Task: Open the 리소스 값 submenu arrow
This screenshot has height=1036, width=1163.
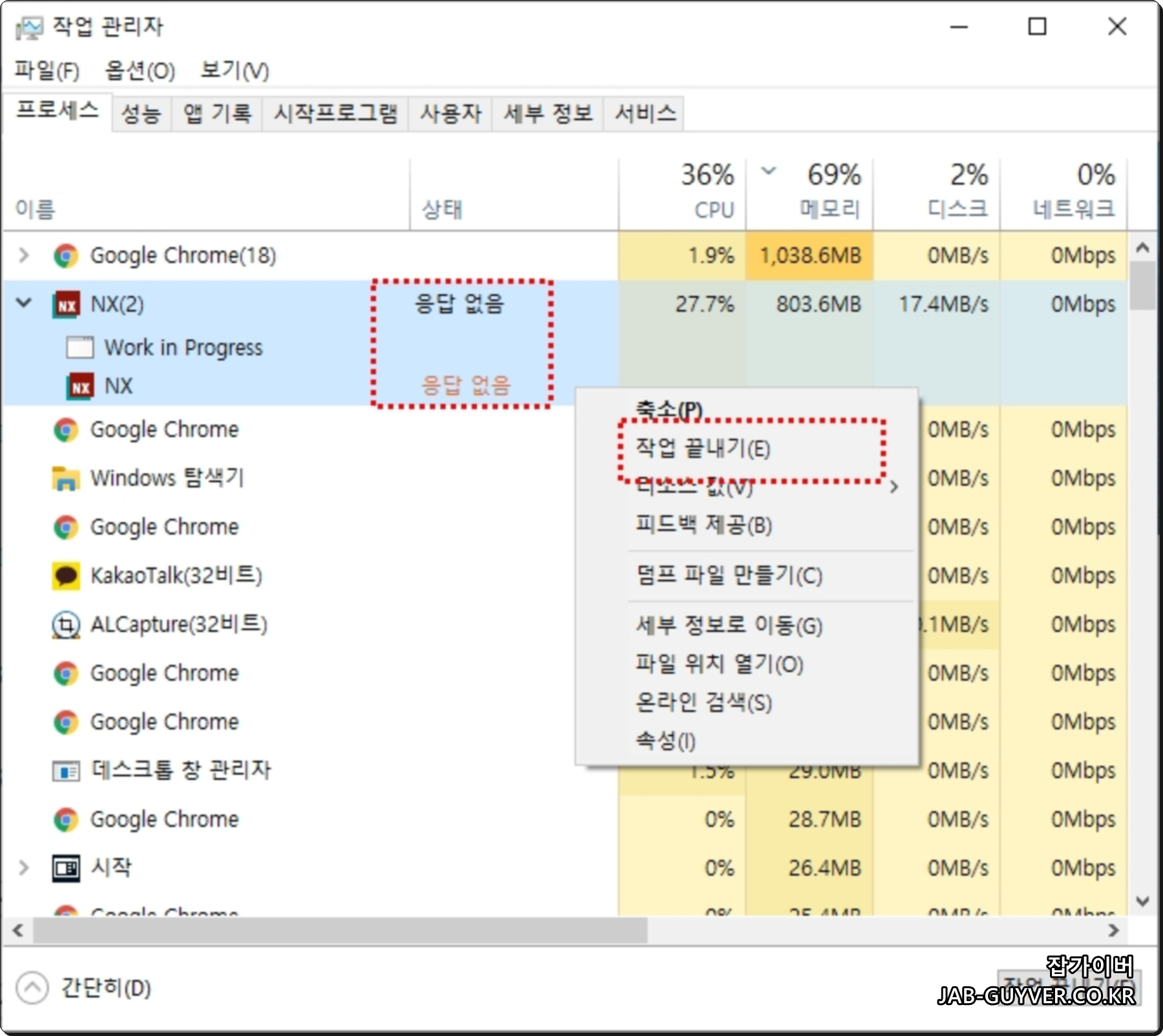Action: [x=894, y=487]
